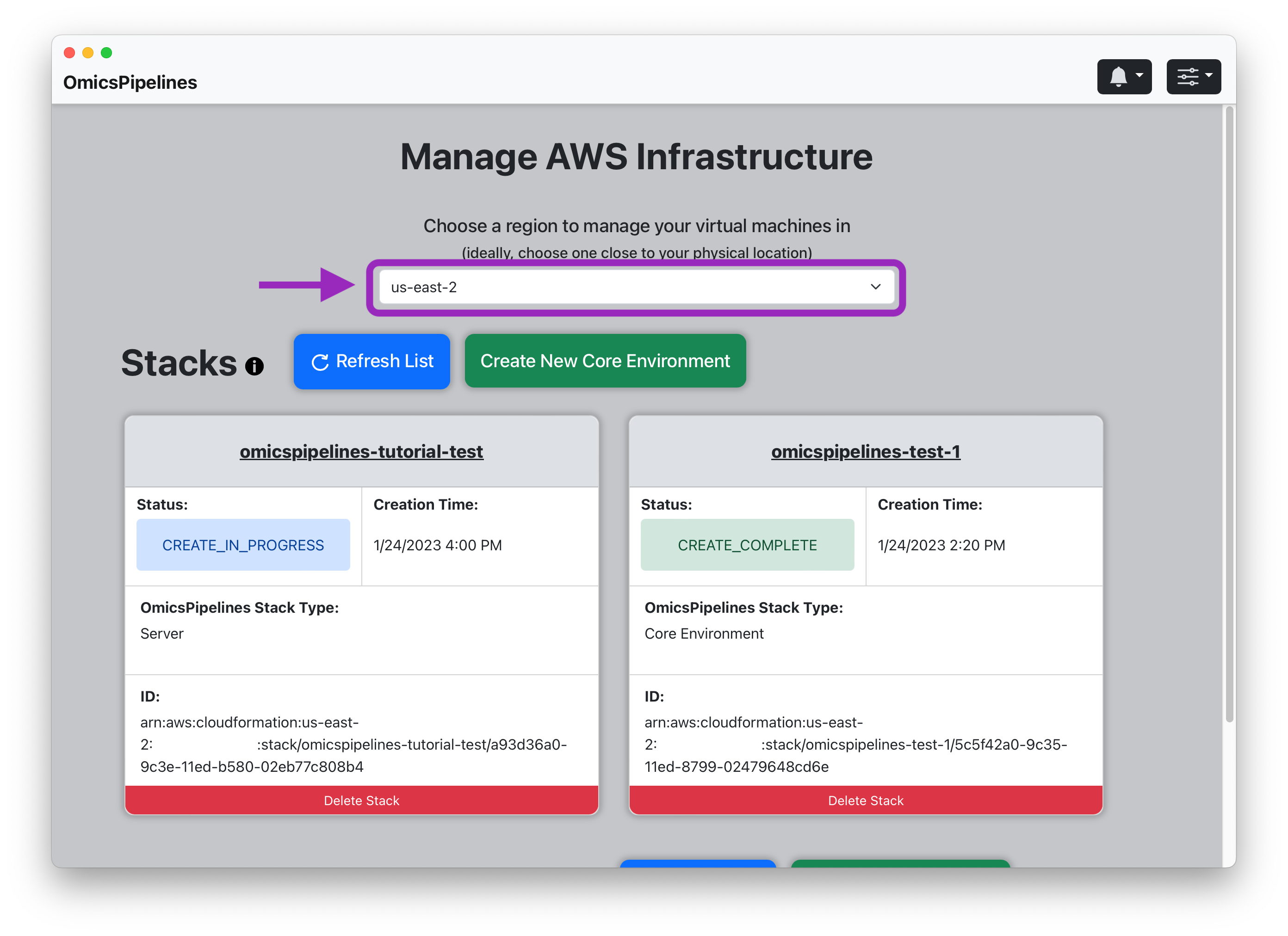The width and height of the screenshot is (1288, 936).
Task: Click the tutorial-test stack ARN ID text
Action: click(353, 744)
